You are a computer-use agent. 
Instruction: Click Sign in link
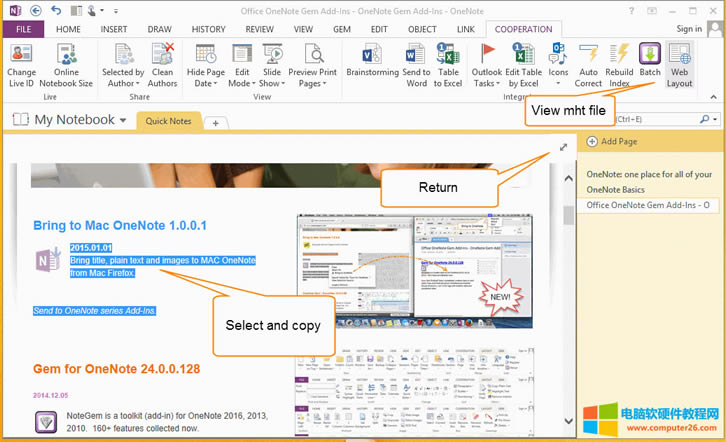688,29
